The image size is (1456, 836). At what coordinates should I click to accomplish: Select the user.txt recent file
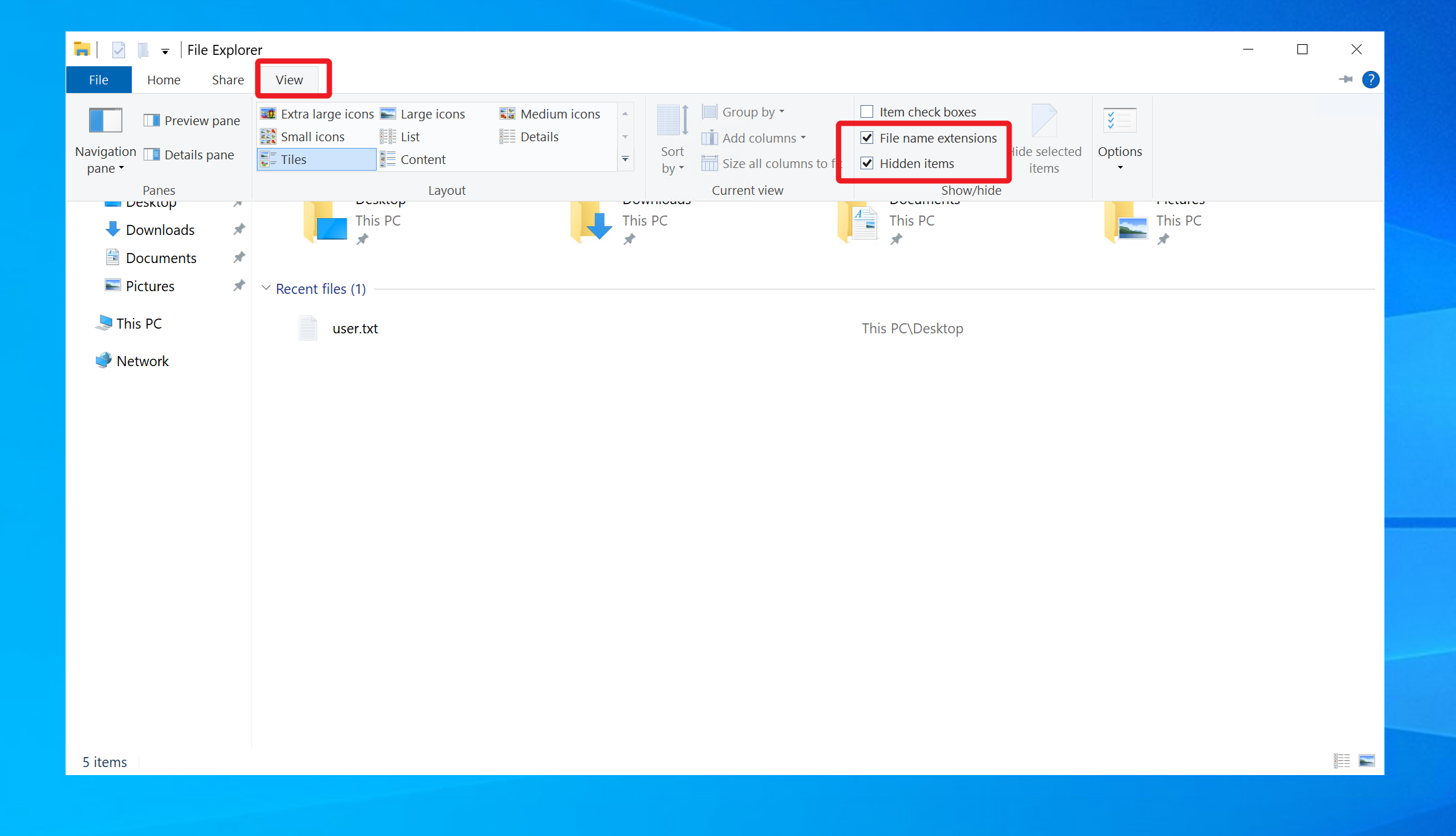coord(355,329)
